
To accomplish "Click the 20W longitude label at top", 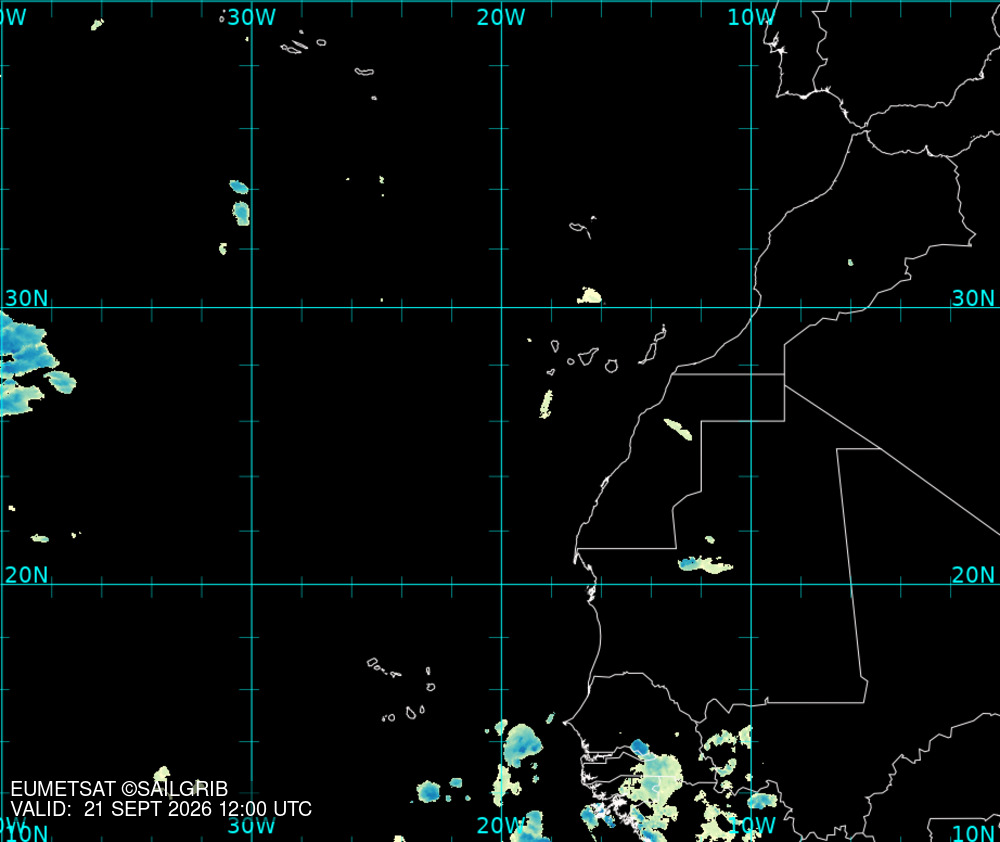I will (x=501, y=17).
